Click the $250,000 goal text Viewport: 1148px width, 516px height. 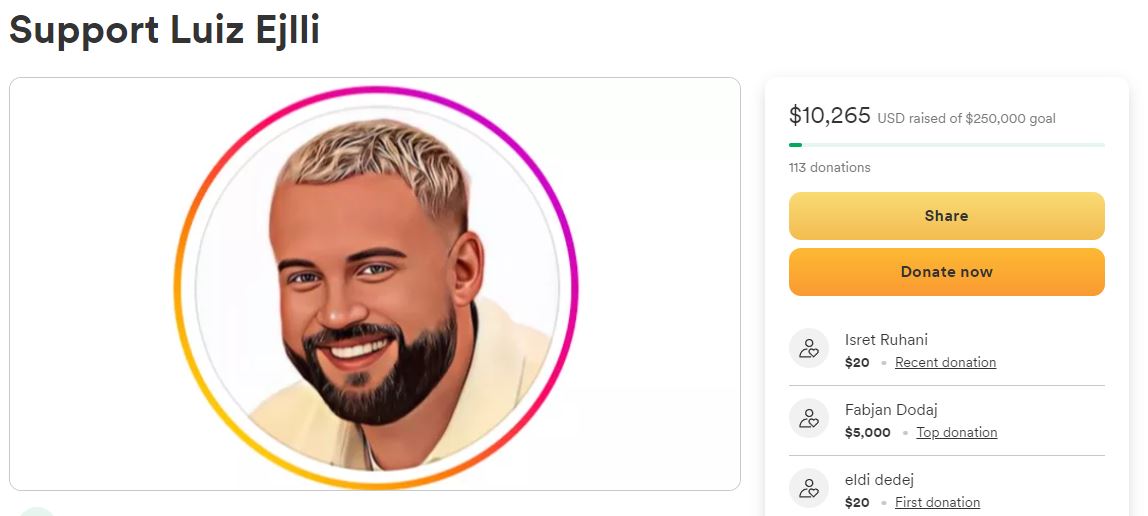[1010, 119]
